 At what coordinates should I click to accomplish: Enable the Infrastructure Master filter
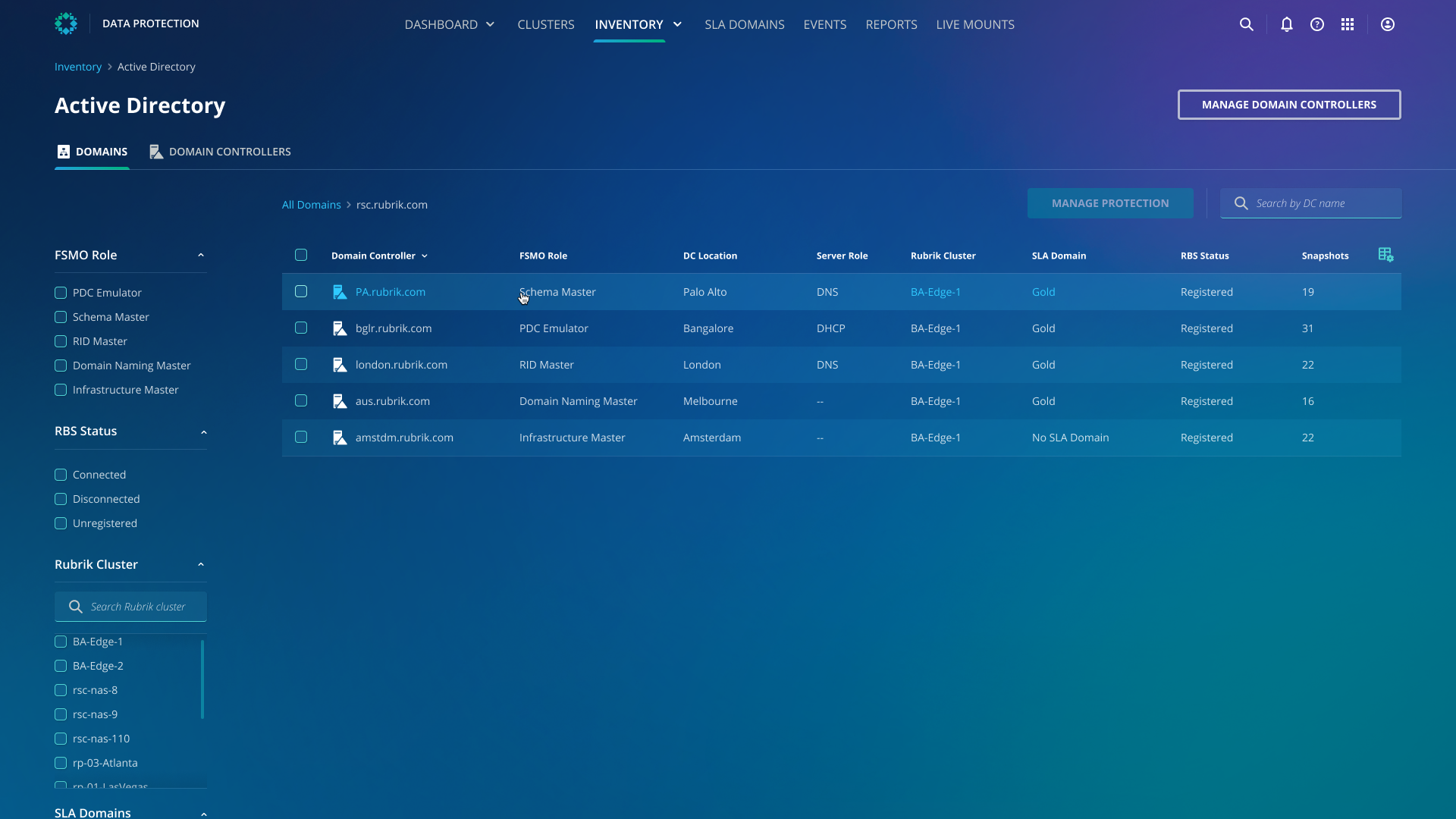(61, 390)
